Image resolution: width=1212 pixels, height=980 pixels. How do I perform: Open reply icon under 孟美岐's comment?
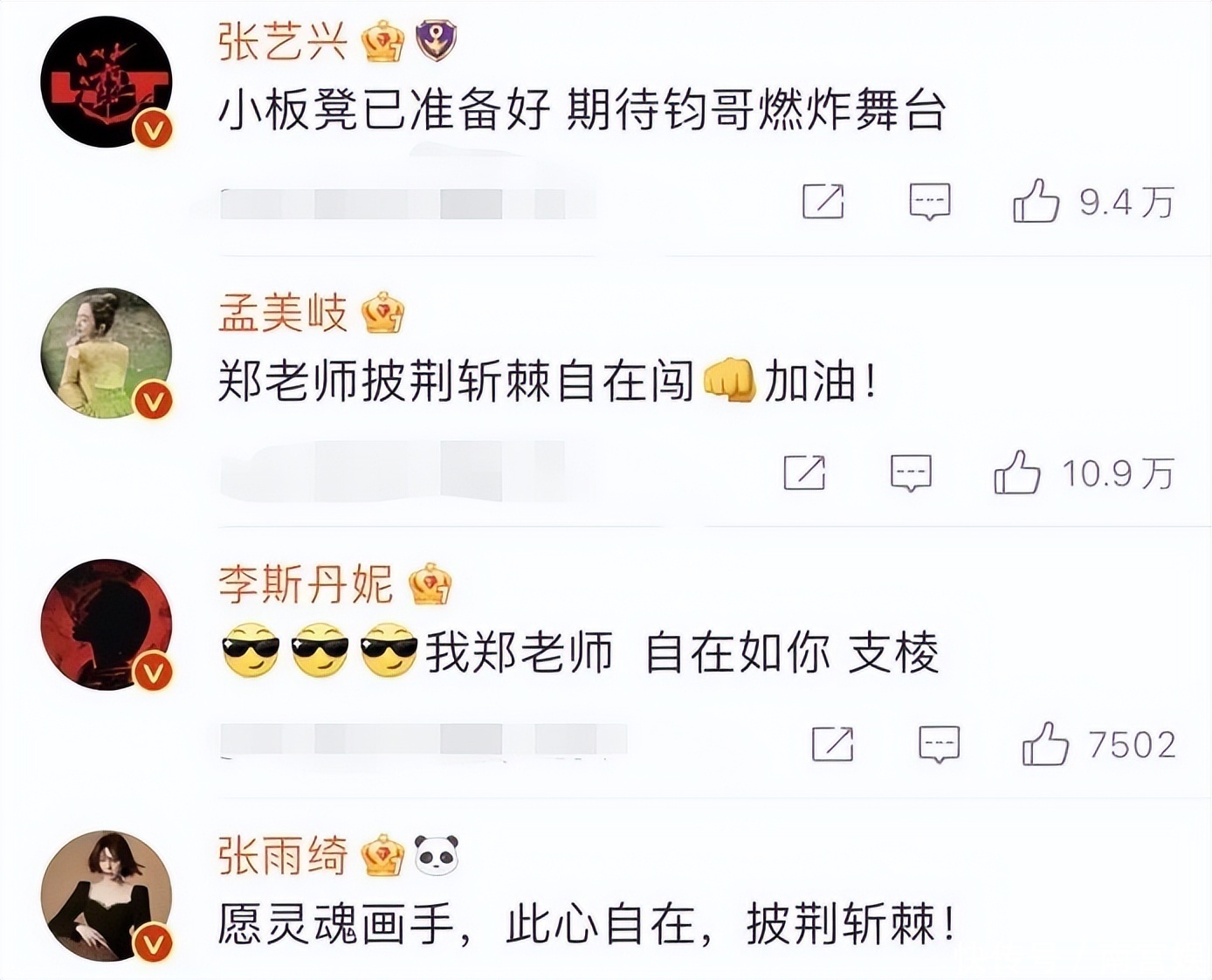coord(911,473)
